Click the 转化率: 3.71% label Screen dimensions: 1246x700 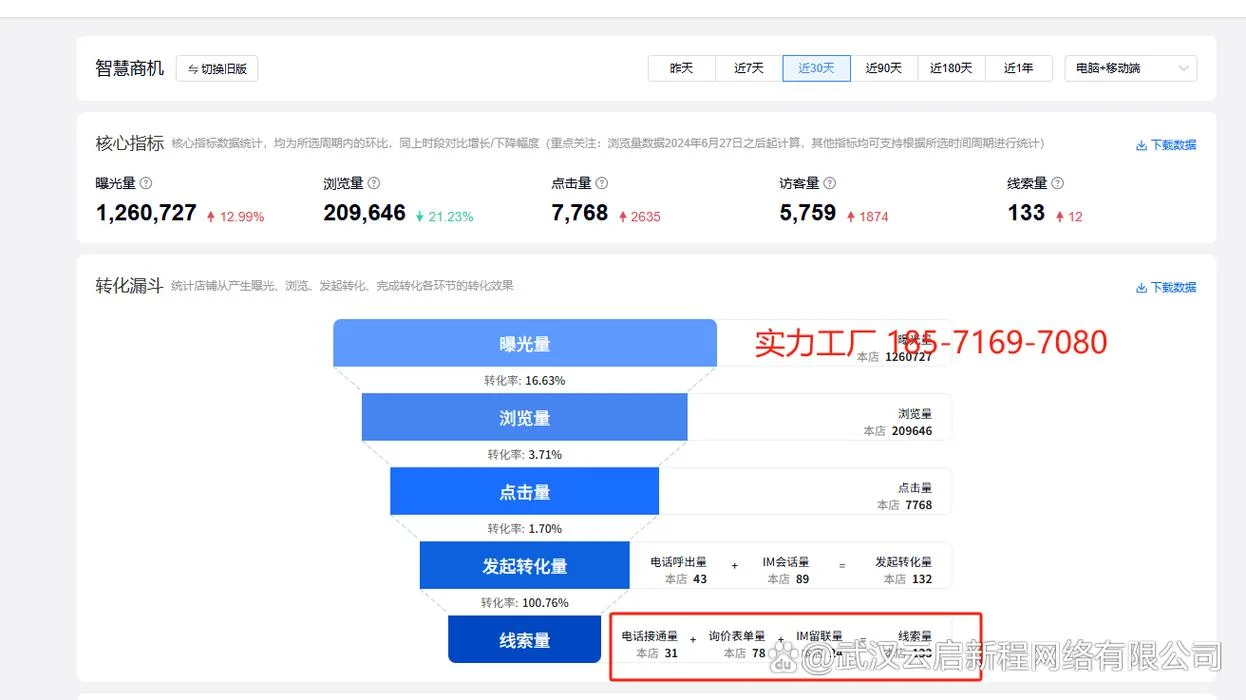(x=525, y=454)
